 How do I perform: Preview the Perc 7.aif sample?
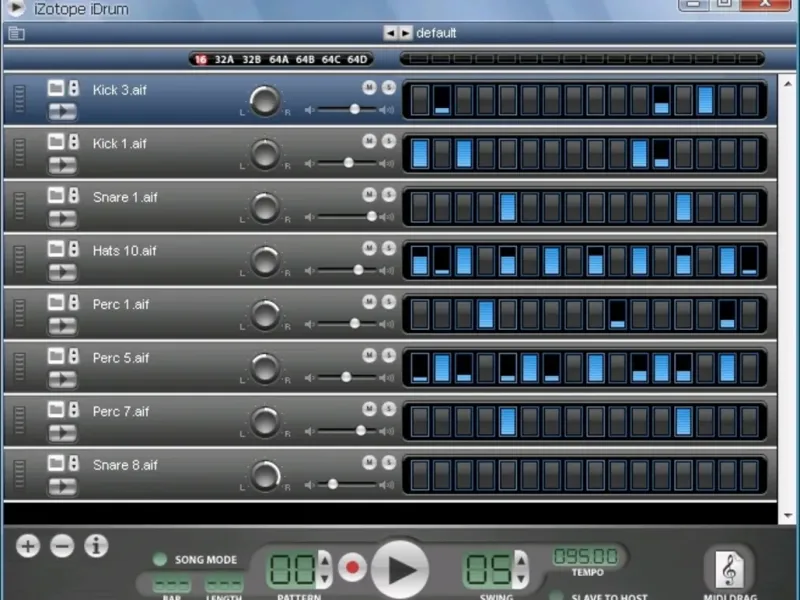62,433
